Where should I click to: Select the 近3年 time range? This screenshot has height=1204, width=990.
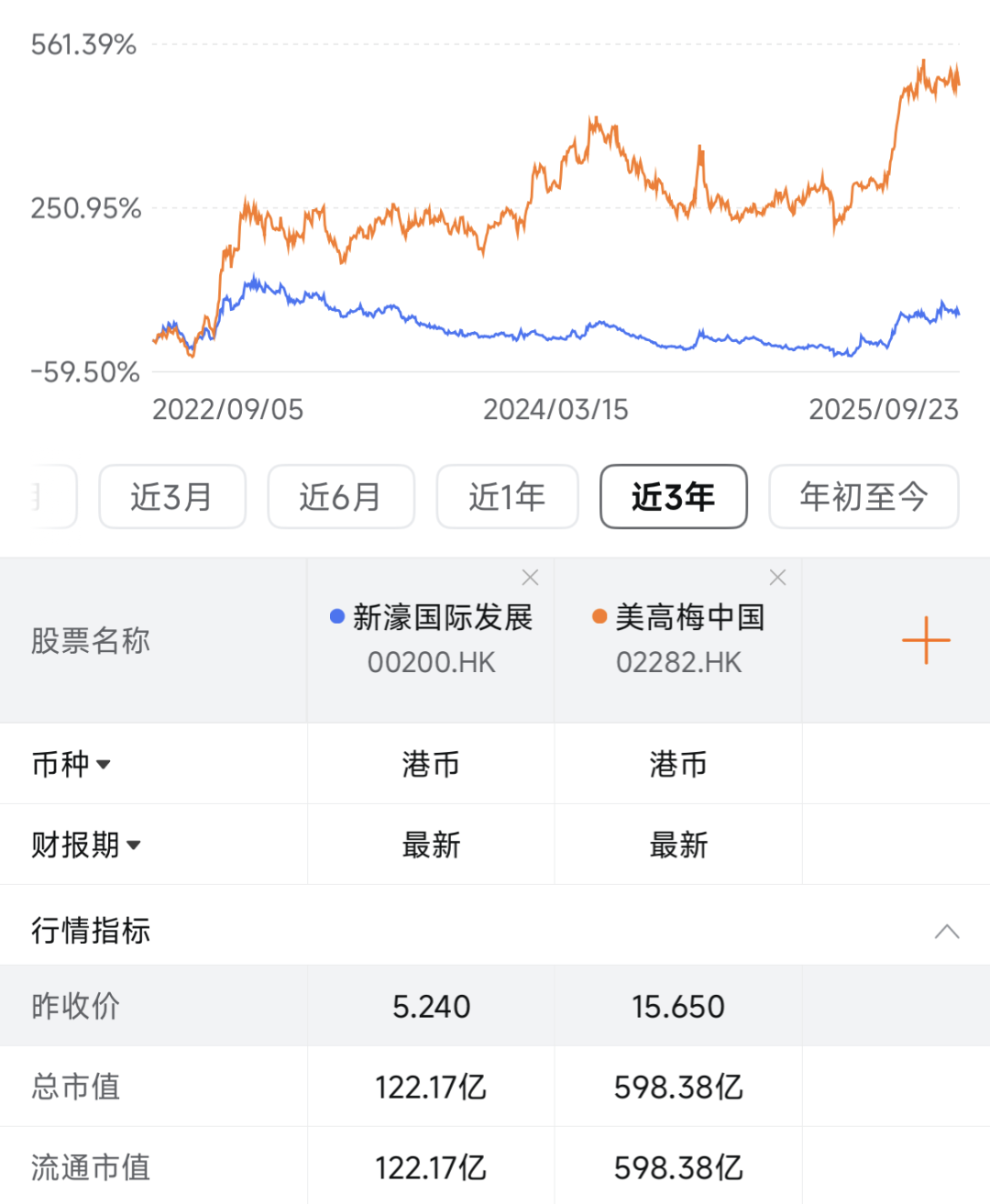pyautogui.click(x=673, y=497)
